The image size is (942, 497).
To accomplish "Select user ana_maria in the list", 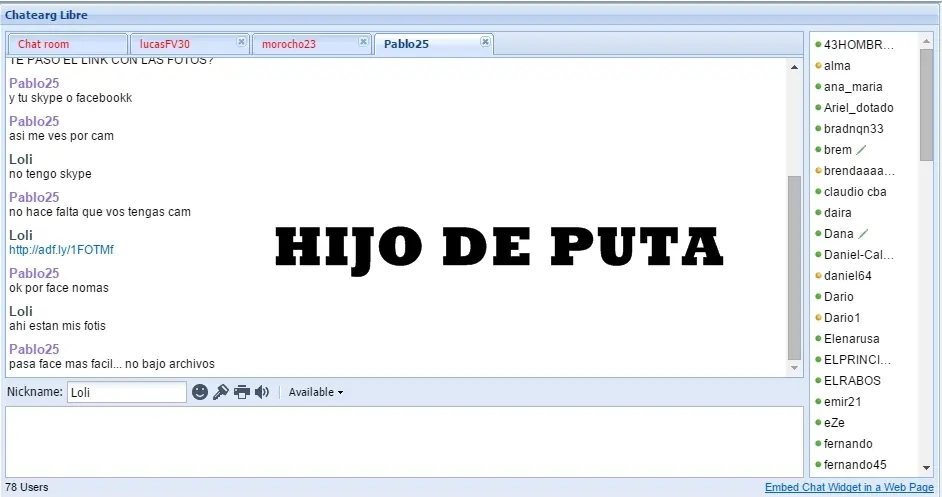I will click(853, 87).
